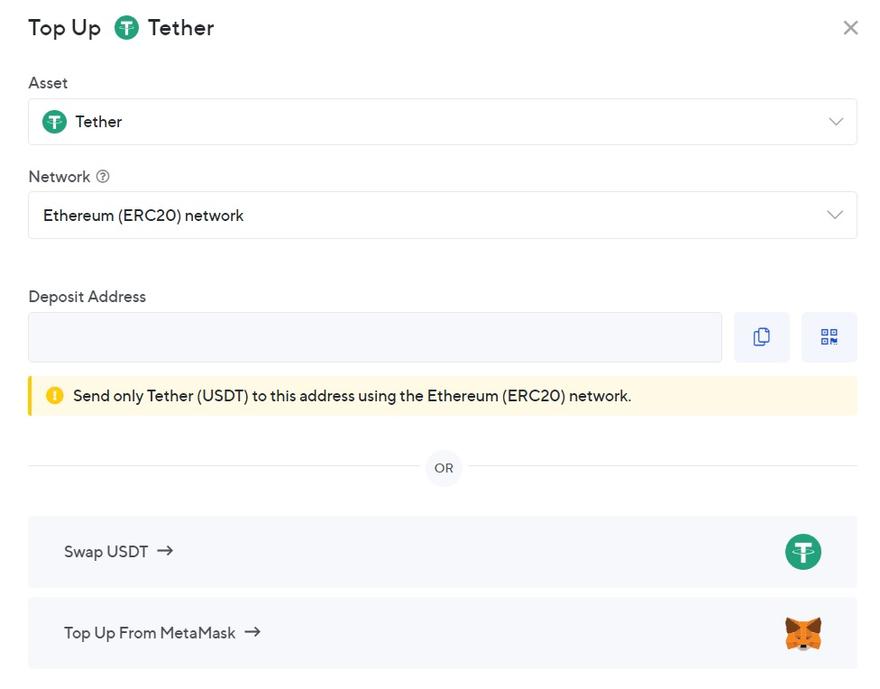Click the arrow beside Top Up From MetaMask
This screenshot has height=689, width=880.
[253, 632]
